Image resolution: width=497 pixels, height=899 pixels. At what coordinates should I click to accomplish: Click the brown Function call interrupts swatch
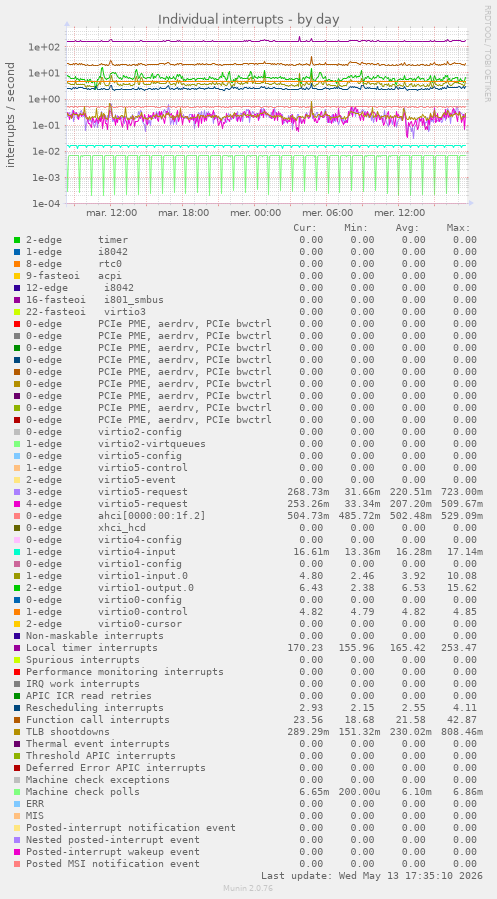pyautogui.click(x=17, y=720)
